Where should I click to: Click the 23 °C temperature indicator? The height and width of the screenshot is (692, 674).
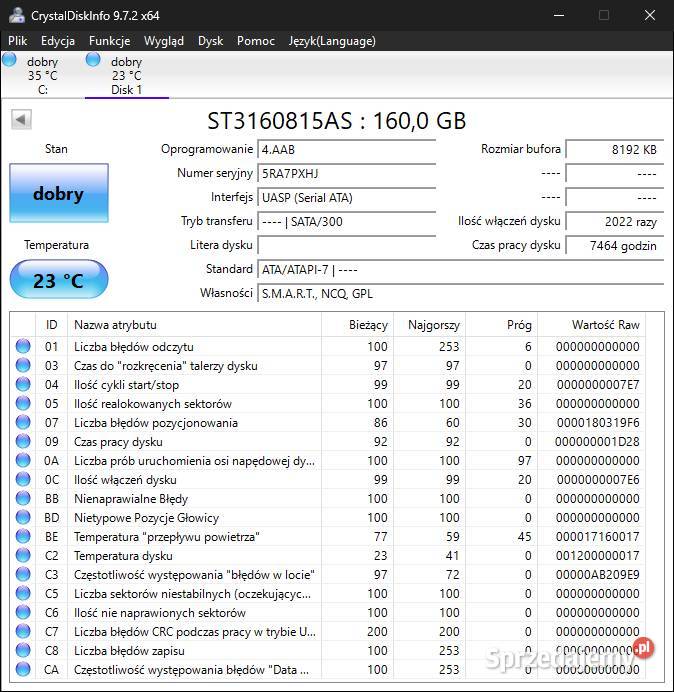click(x=58, y=280)
